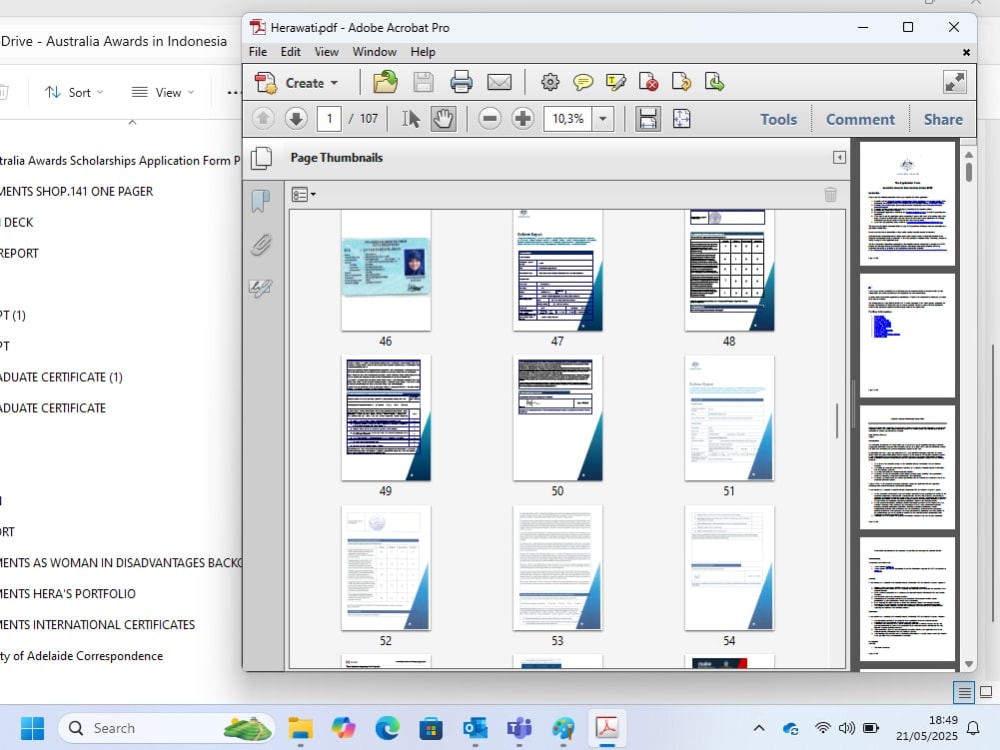The image size is (1000, 750).
Task: Switch explorer to large thumbnails view icon
Action: pyautogui.click(x=986, y=692)
